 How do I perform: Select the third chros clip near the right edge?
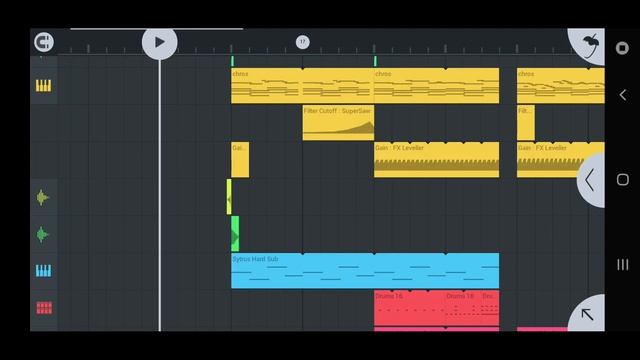click(561, 86)
